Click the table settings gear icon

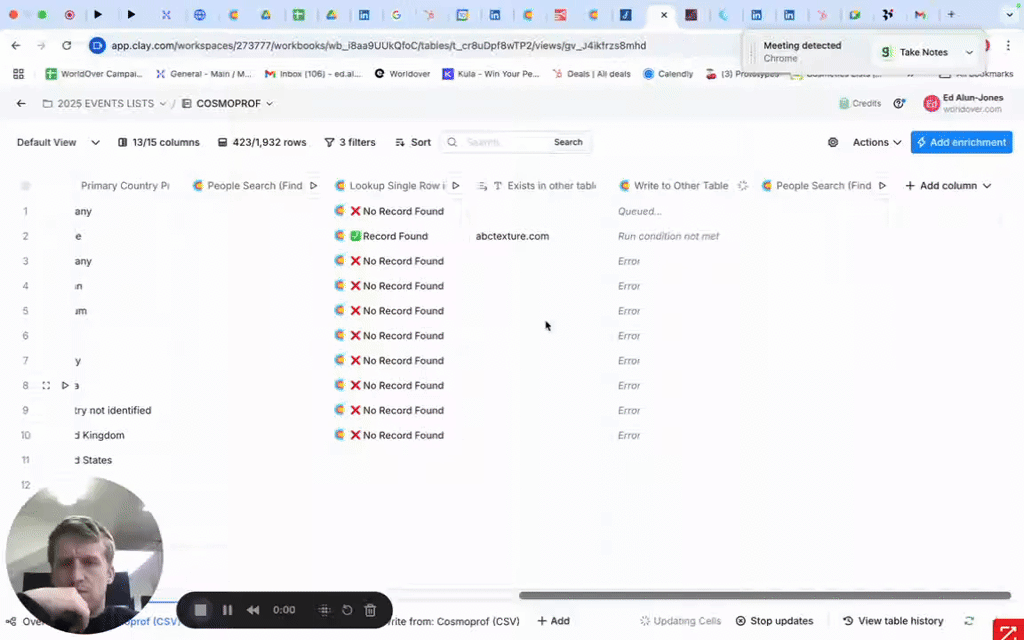point(833,143)
